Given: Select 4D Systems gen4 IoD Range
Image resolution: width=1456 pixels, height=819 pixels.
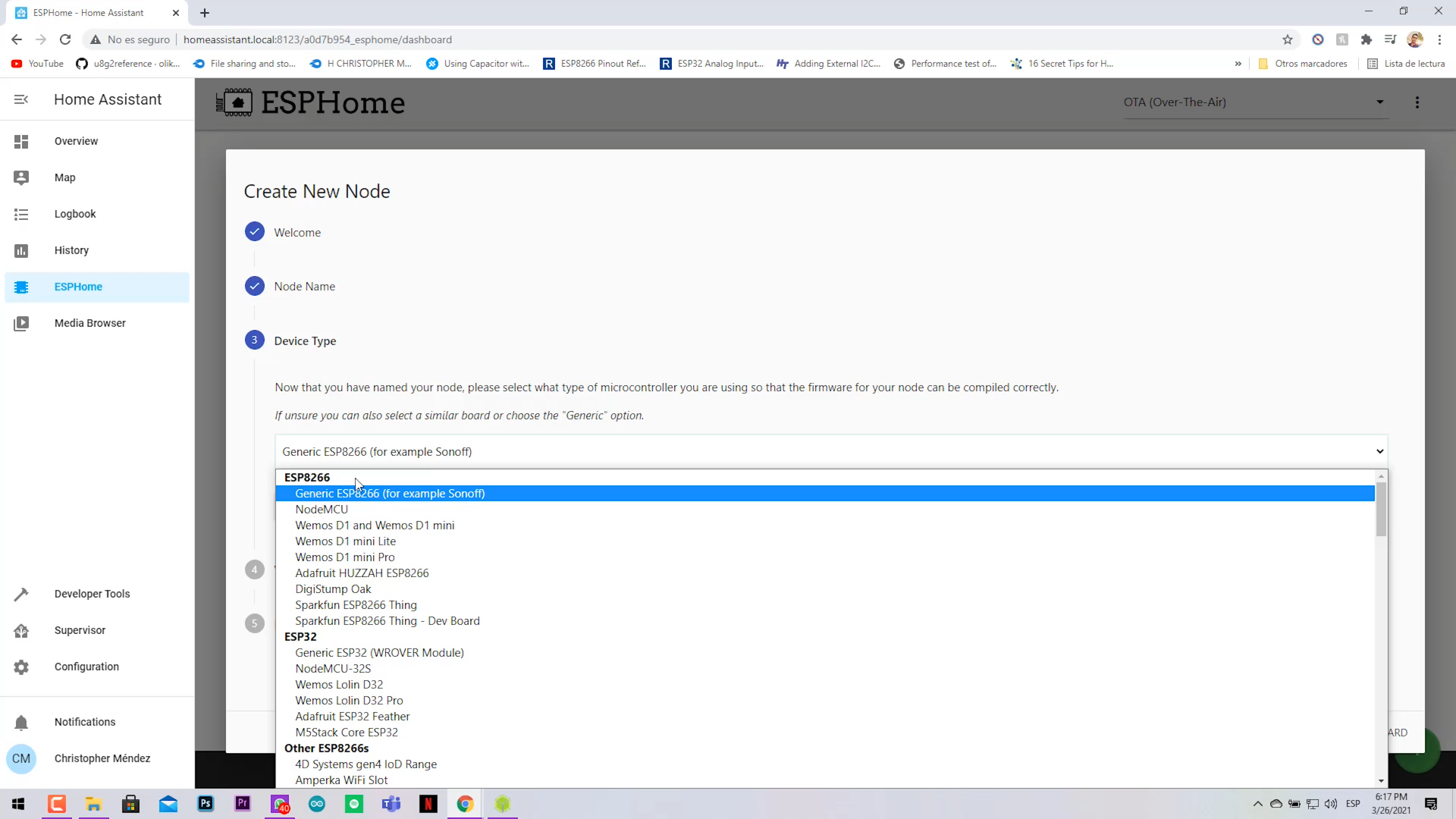Looking at the screenshot, I should click(825, 764).
